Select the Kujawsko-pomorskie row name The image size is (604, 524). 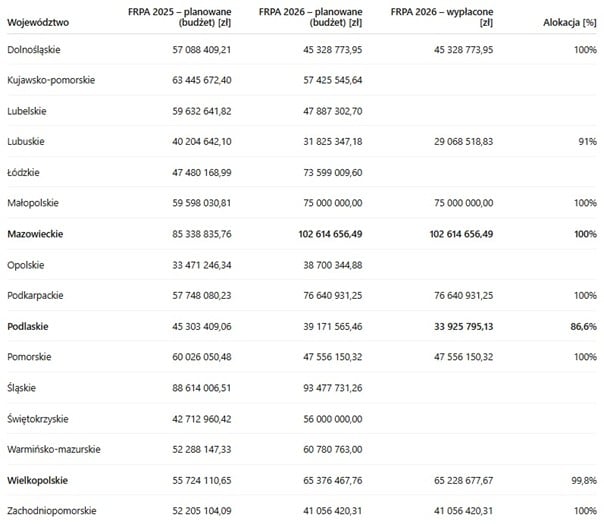pos(50,79)
